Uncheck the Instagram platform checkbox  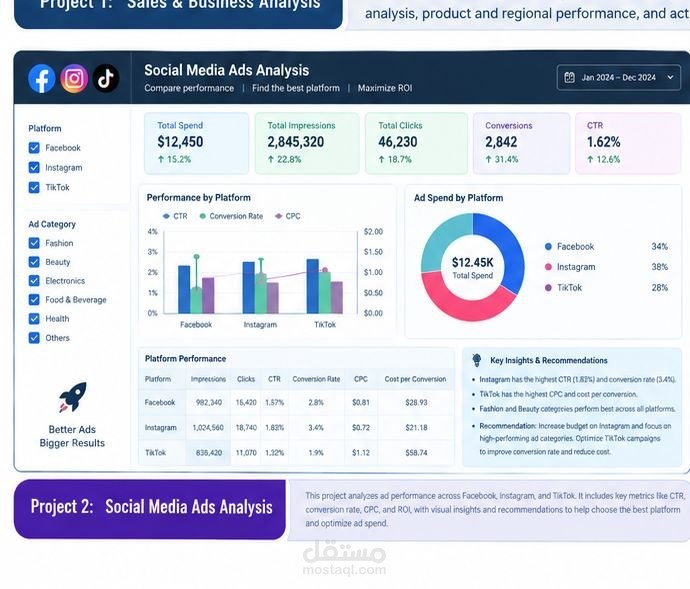(x=34, y=167)
